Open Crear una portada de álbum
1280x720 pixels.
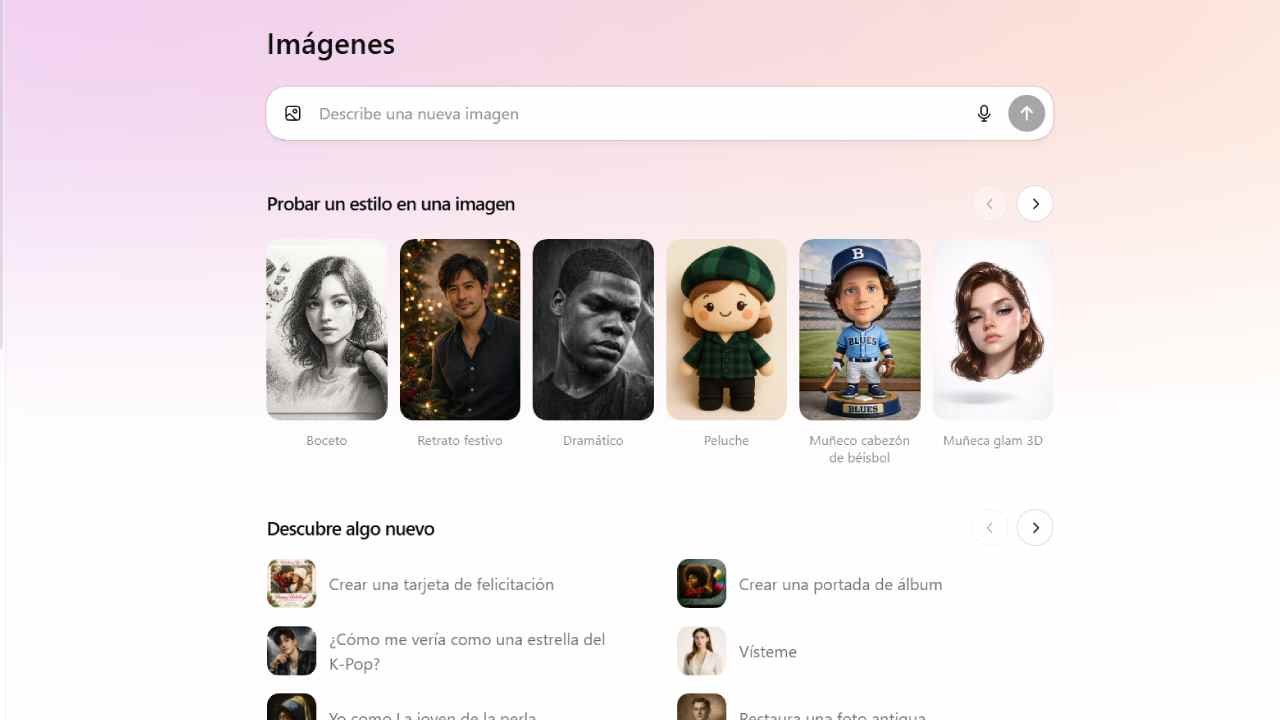(x=840, y=584)
